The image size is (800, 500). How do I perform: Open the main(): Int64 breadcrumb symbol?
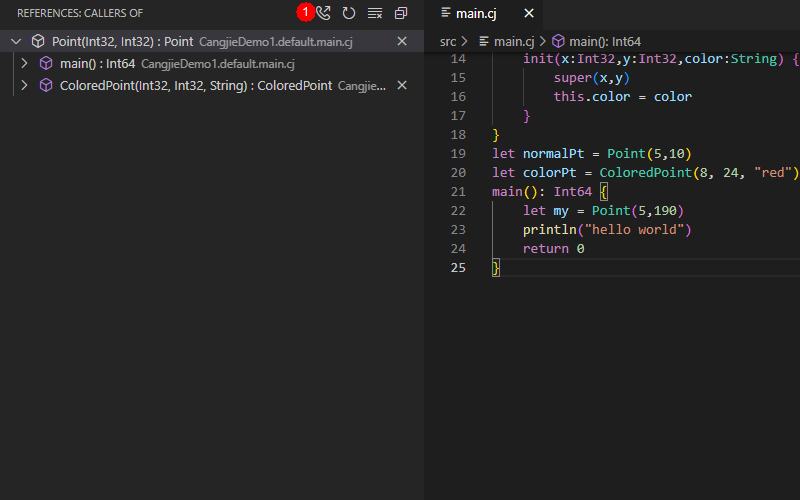pos(604,41)
